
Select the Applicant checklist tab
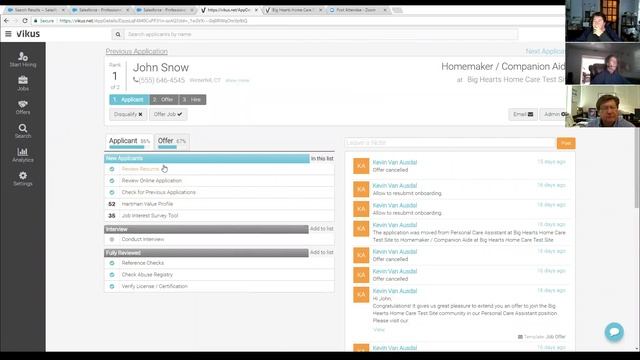tap(129, 142)
